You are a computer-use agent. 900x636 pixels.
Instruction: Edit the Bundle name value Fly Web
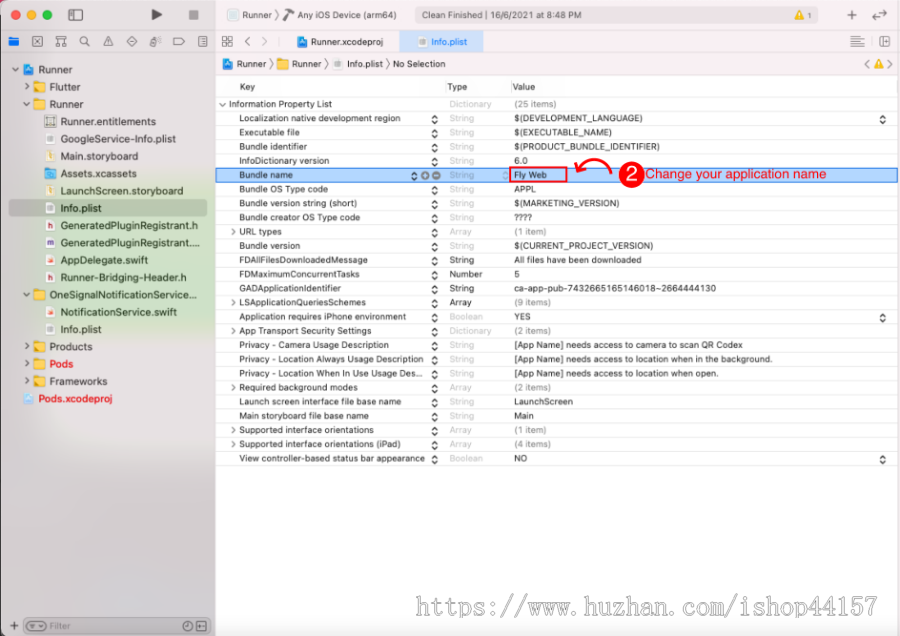click(x=538, y=175)
